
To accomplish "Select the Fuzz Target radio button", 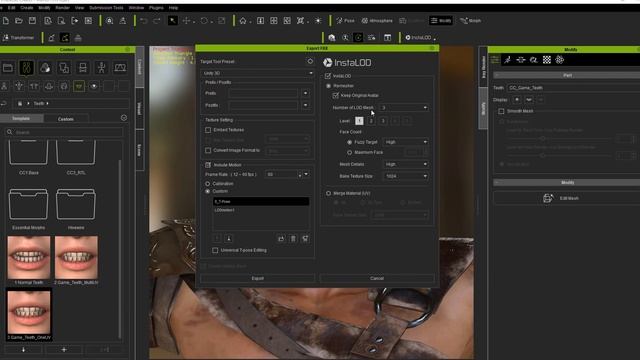I will click(x=349, y=142).
